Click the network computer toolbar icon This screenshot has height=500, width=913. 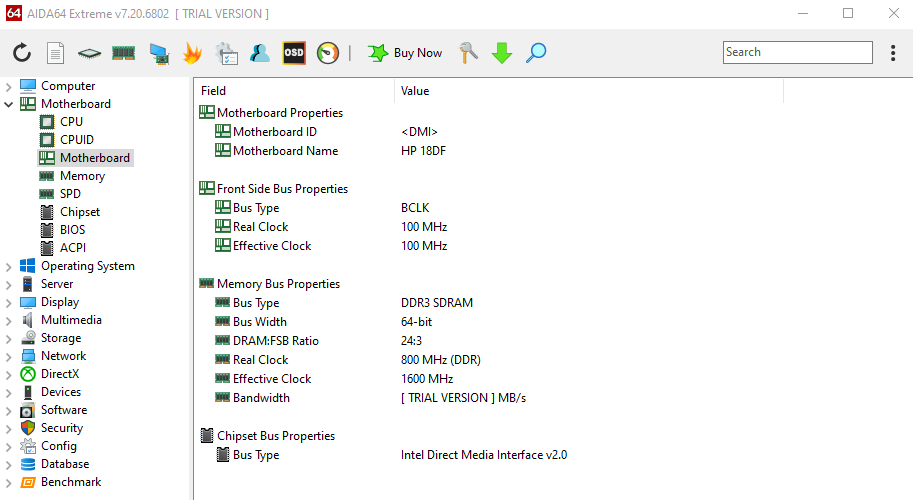coord(158,54)
